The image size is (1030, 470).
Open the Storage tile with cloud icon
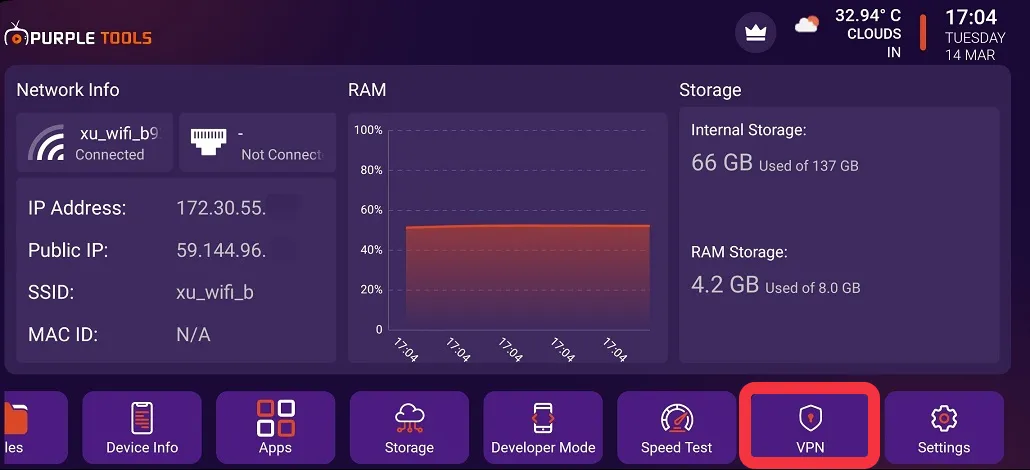409,428
